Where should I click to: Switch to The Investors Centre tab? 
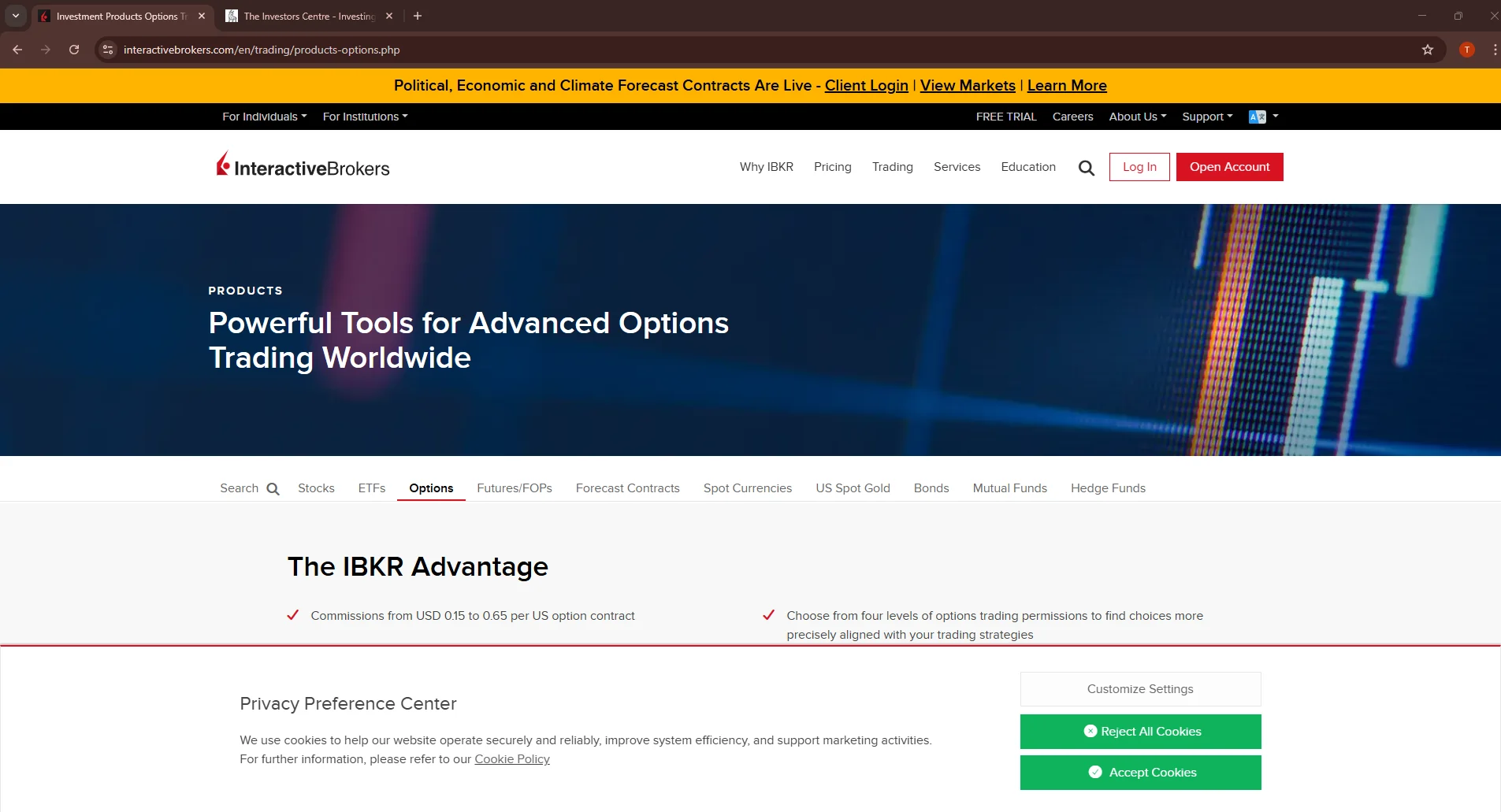point(307,16)
